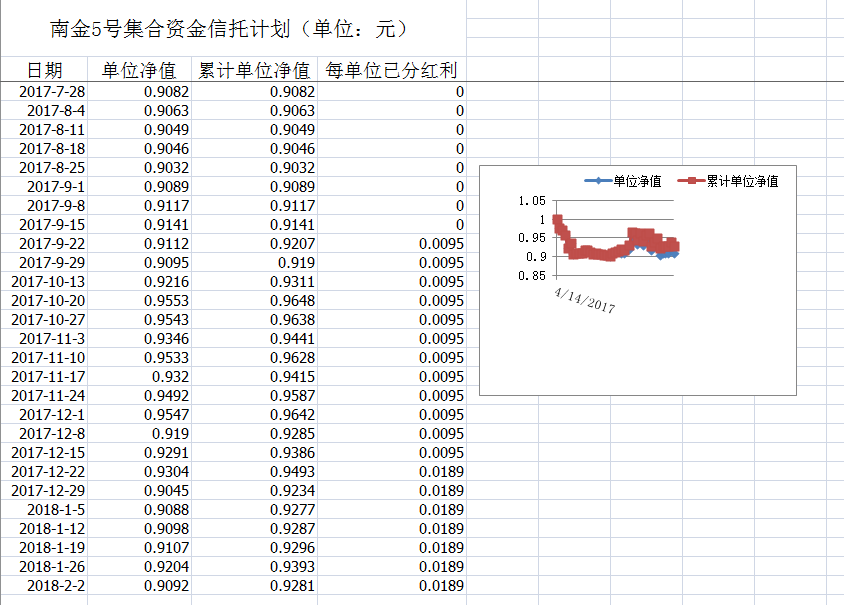Select the 每单位已分红利 column header cell
Screen dimensions: 844x605
(x=391, y=70)
